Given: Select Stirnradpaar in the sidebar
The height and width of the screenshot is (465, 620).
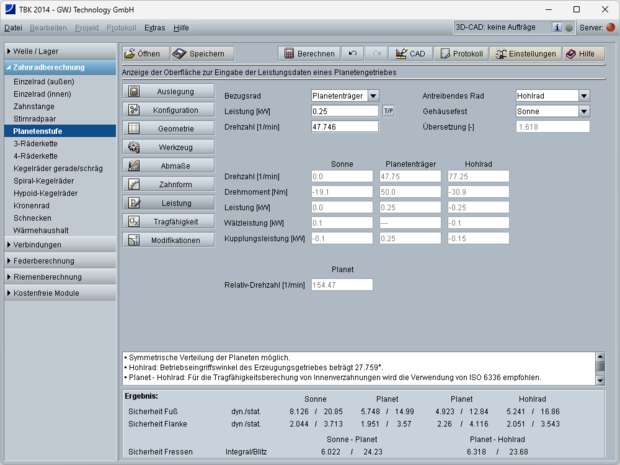Looking at the screenshot, I should [x=37, y=118].
